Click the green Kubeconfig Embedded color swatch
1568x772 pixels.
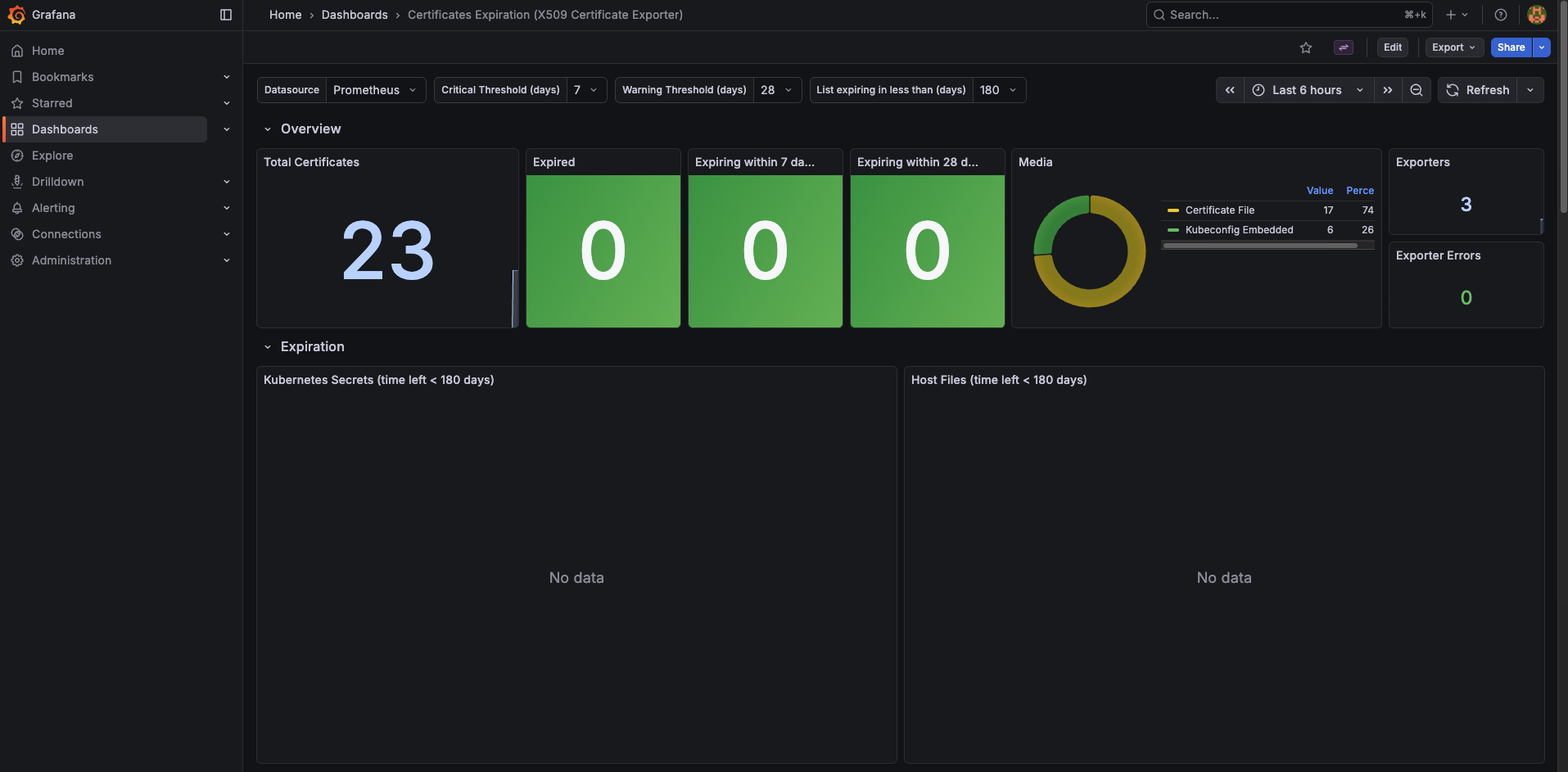pos(1173,230)
